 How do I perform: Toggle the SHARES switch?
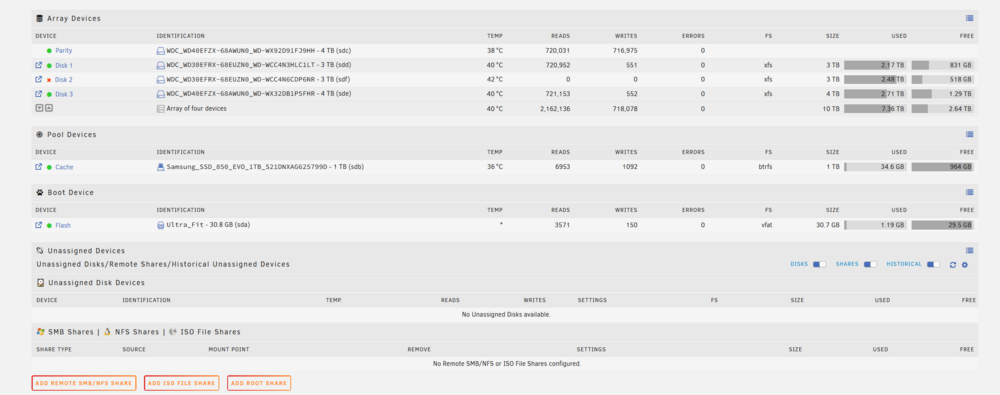(x=871, y=264)
